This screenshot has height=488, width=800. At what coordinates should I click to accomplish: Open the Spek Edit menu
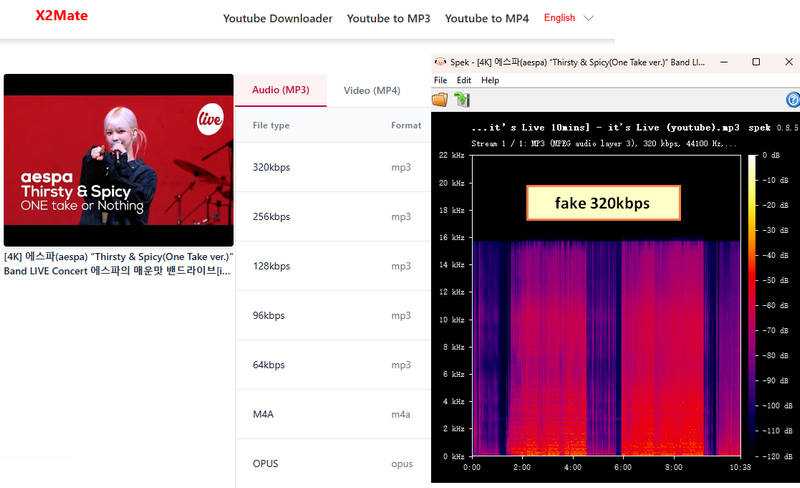pyautogui.click(x=464, y=80)
